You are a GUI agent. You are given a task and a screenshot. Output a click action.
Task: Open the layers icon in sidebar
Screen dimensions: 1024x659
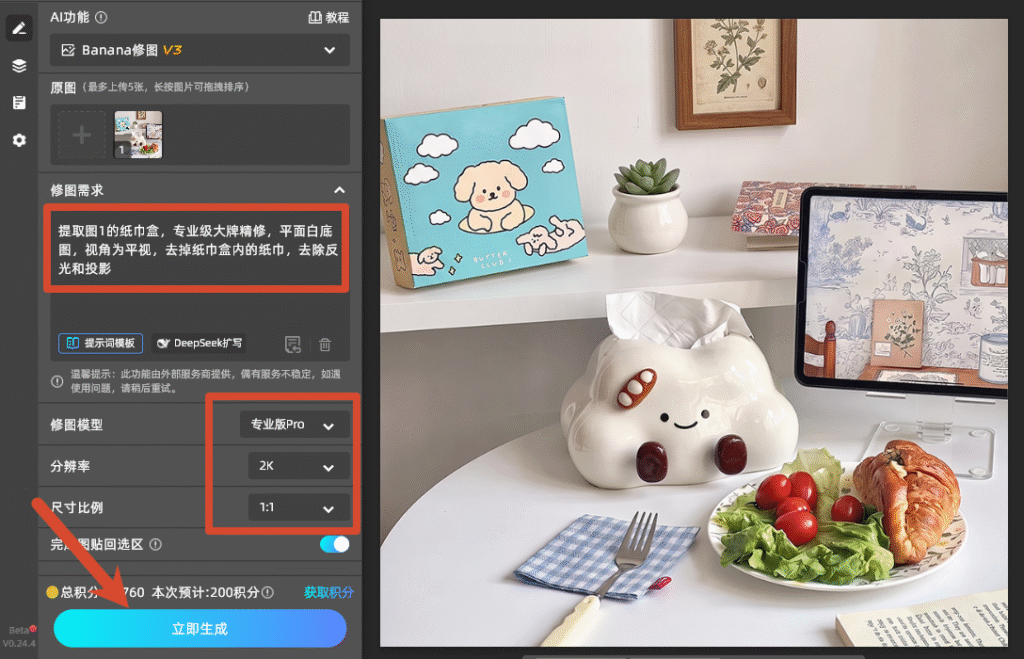(19, 65)
